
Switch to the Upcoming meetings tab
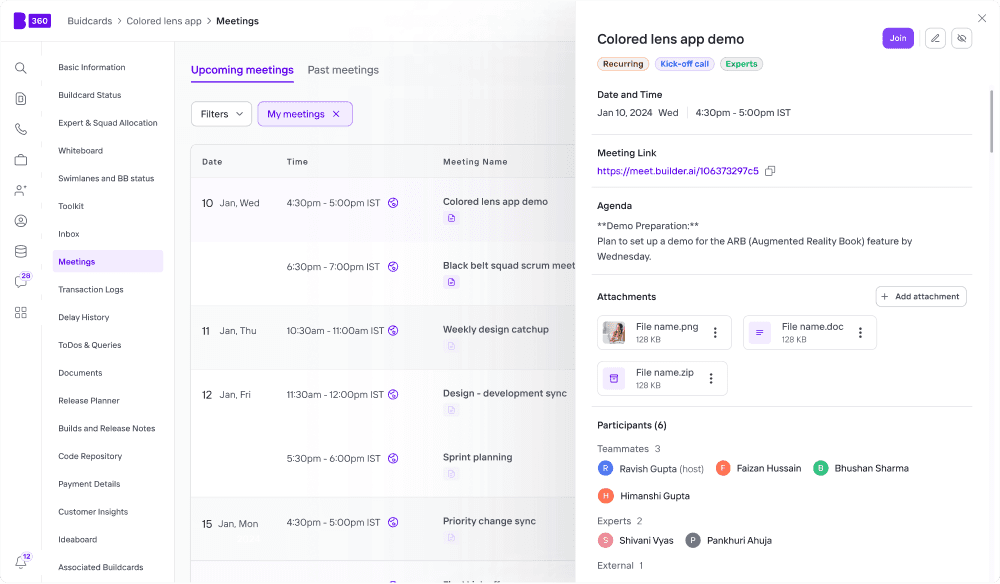coord(242,70)
